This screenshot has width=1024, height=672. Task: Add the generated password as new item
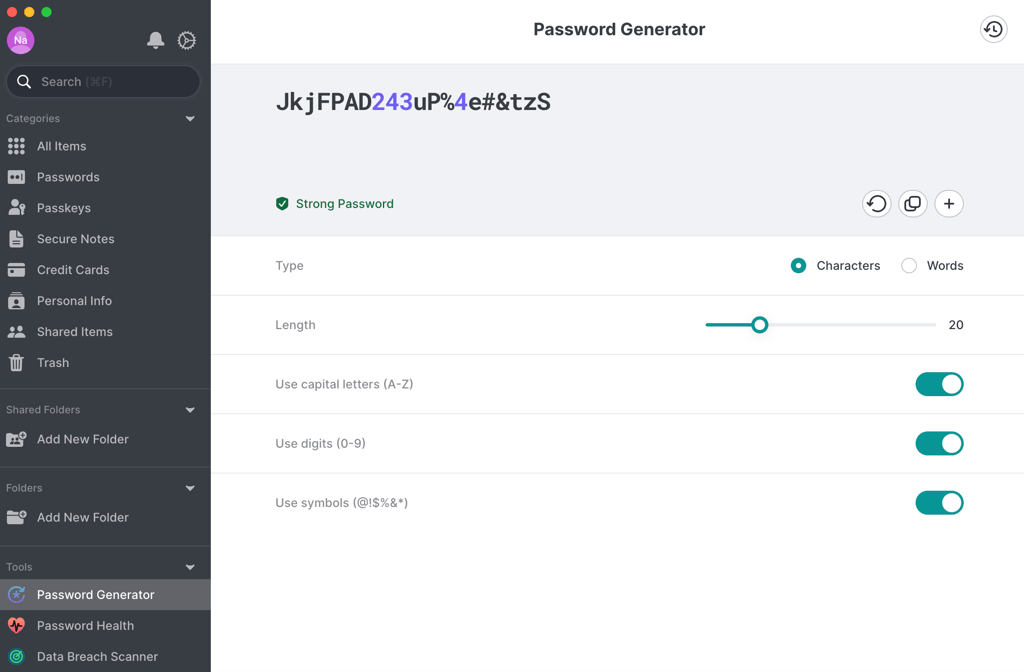(x=949, y=204)
